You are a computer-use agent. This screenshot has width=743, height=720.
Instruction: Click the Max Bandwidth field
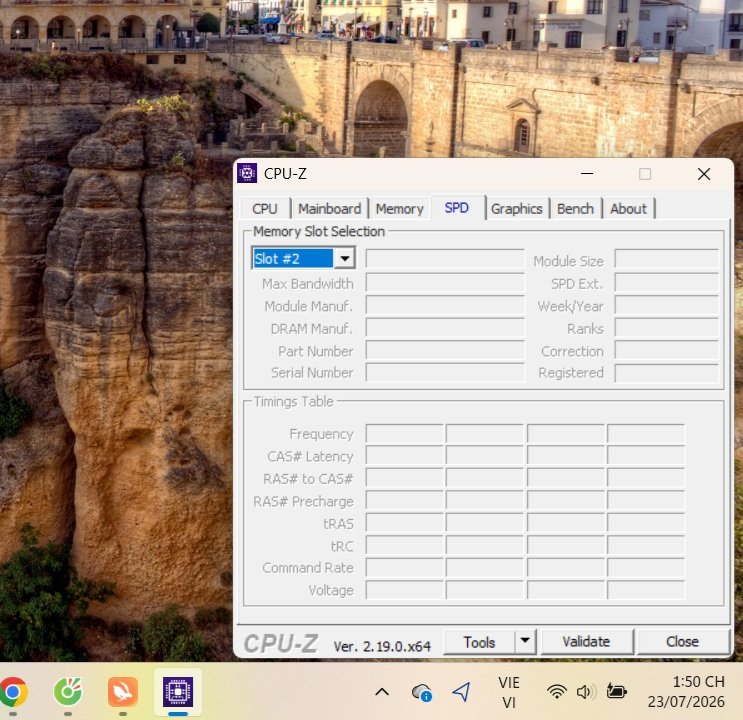click(x=445, y=283)
